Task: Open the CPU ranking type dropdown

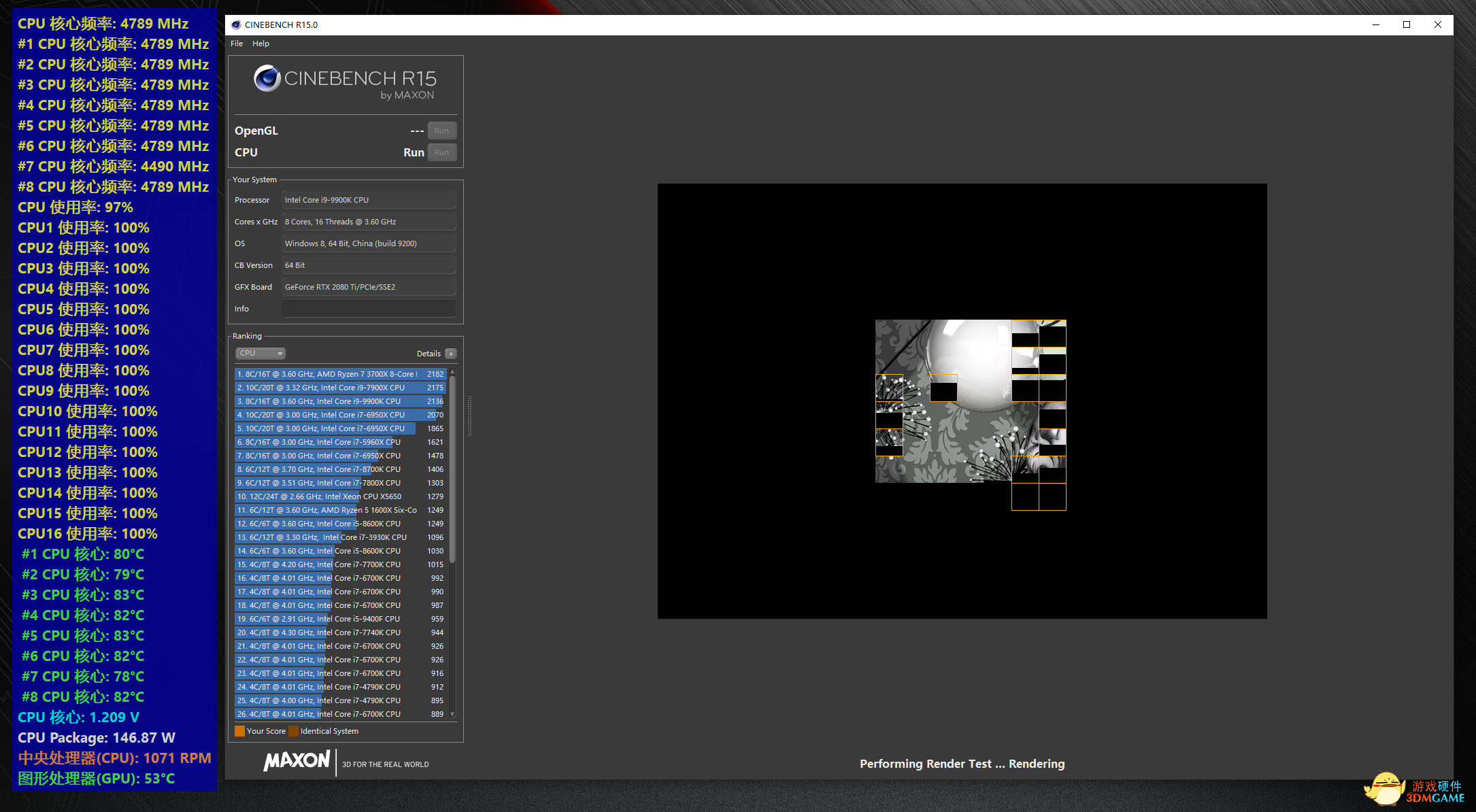Action: [261, 353]
